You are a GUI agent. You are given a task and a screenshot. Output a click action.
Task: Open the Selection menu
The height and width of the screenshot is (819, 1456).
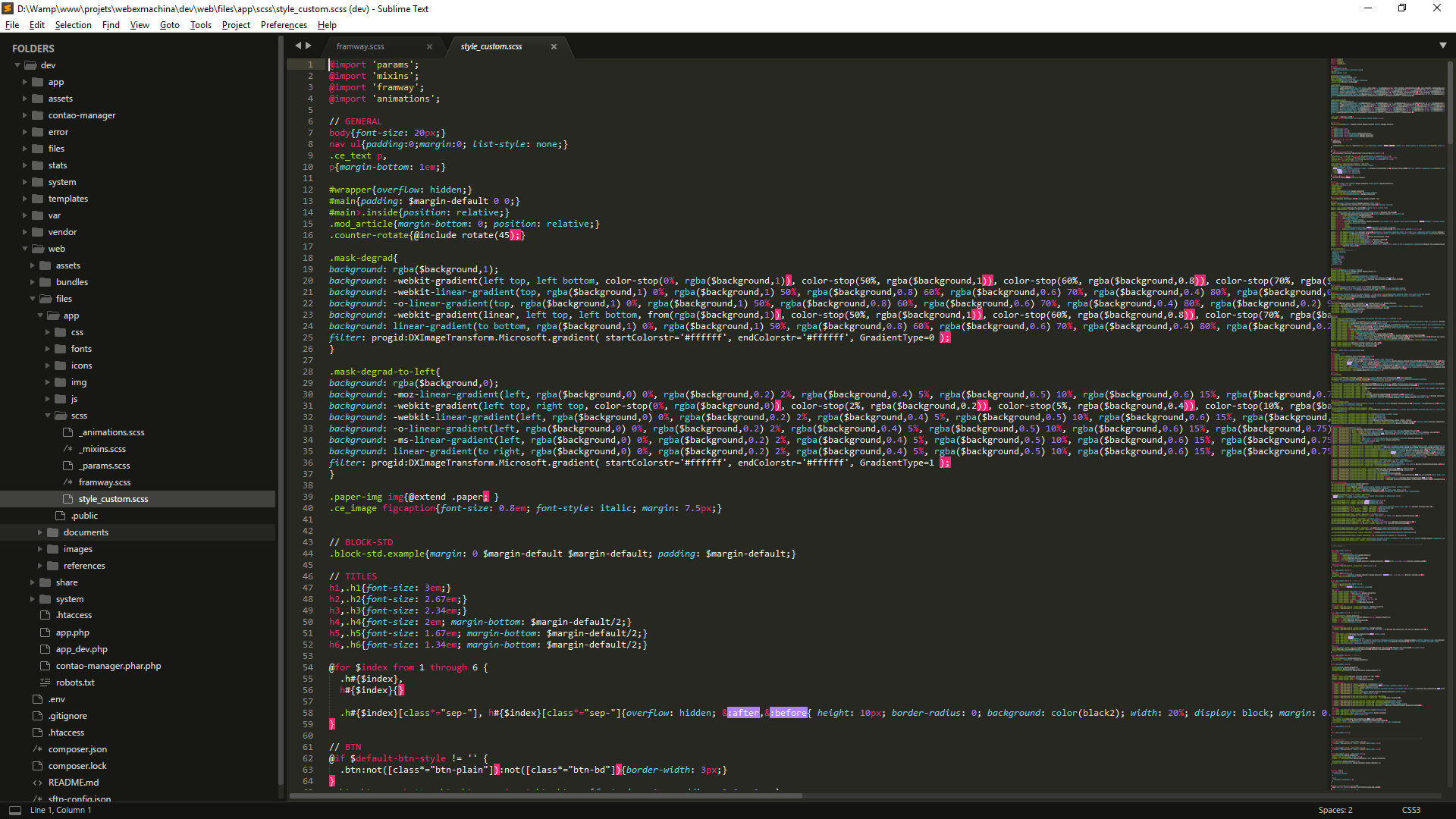coord(73,25)
